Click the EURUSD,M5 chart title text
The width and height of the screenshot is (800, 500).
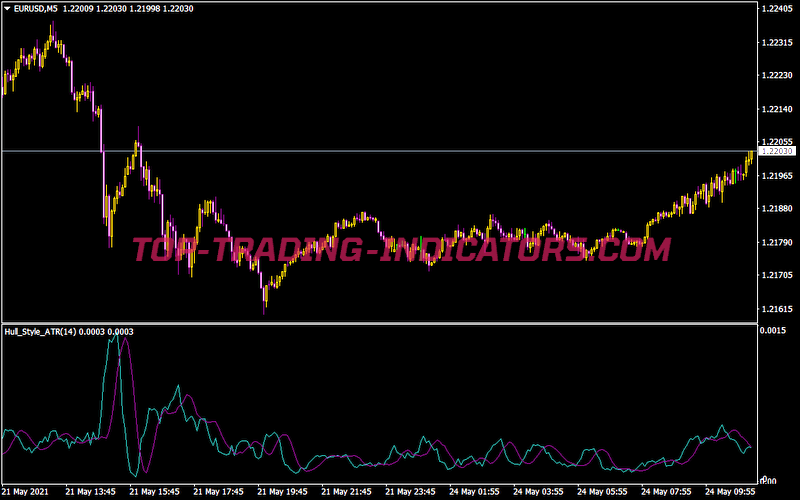click(37, 9)
